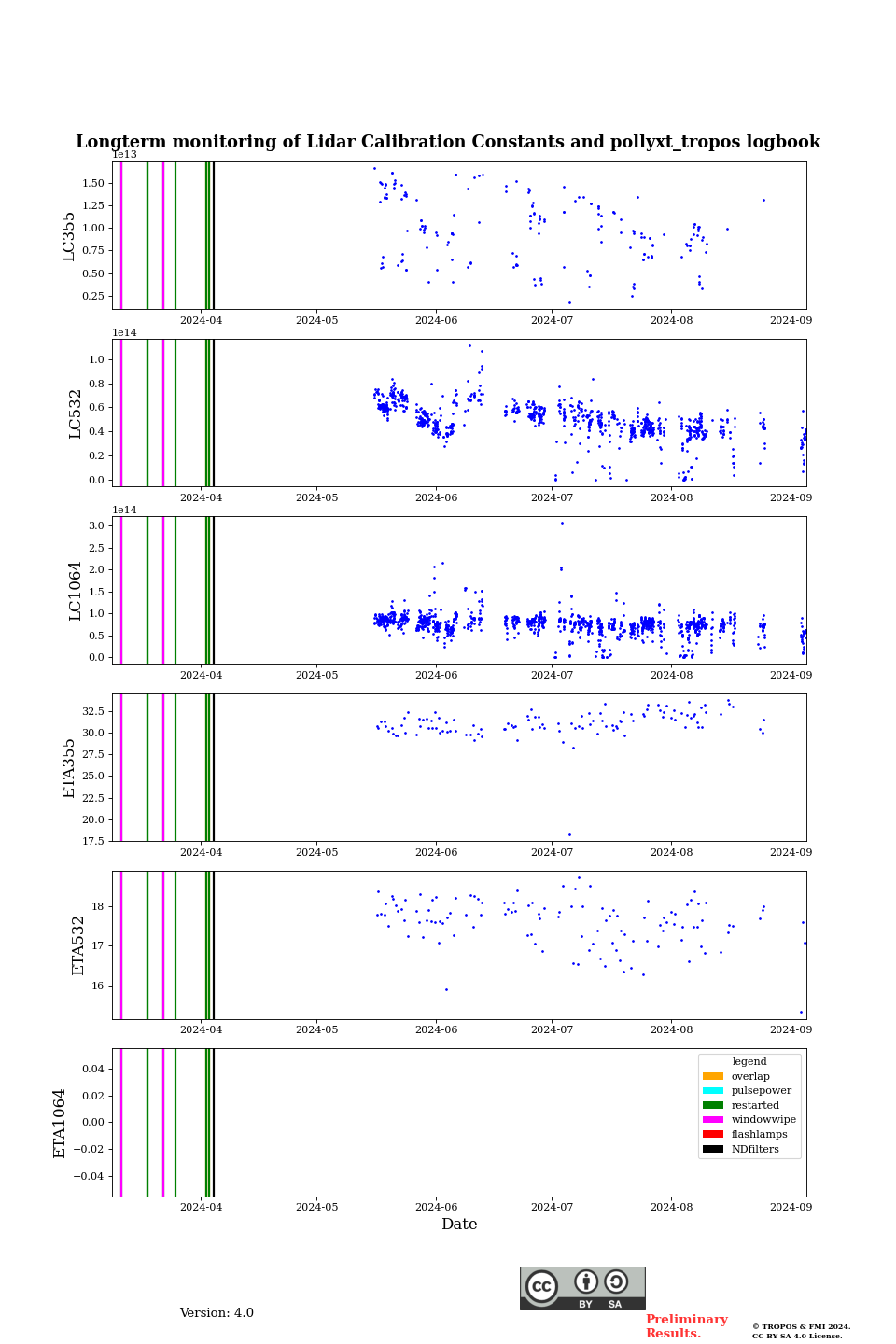Click the 2024-06 tick under the ETA1064 plot
Viewport: 896px width, 1344px height.
point(436,1207)
